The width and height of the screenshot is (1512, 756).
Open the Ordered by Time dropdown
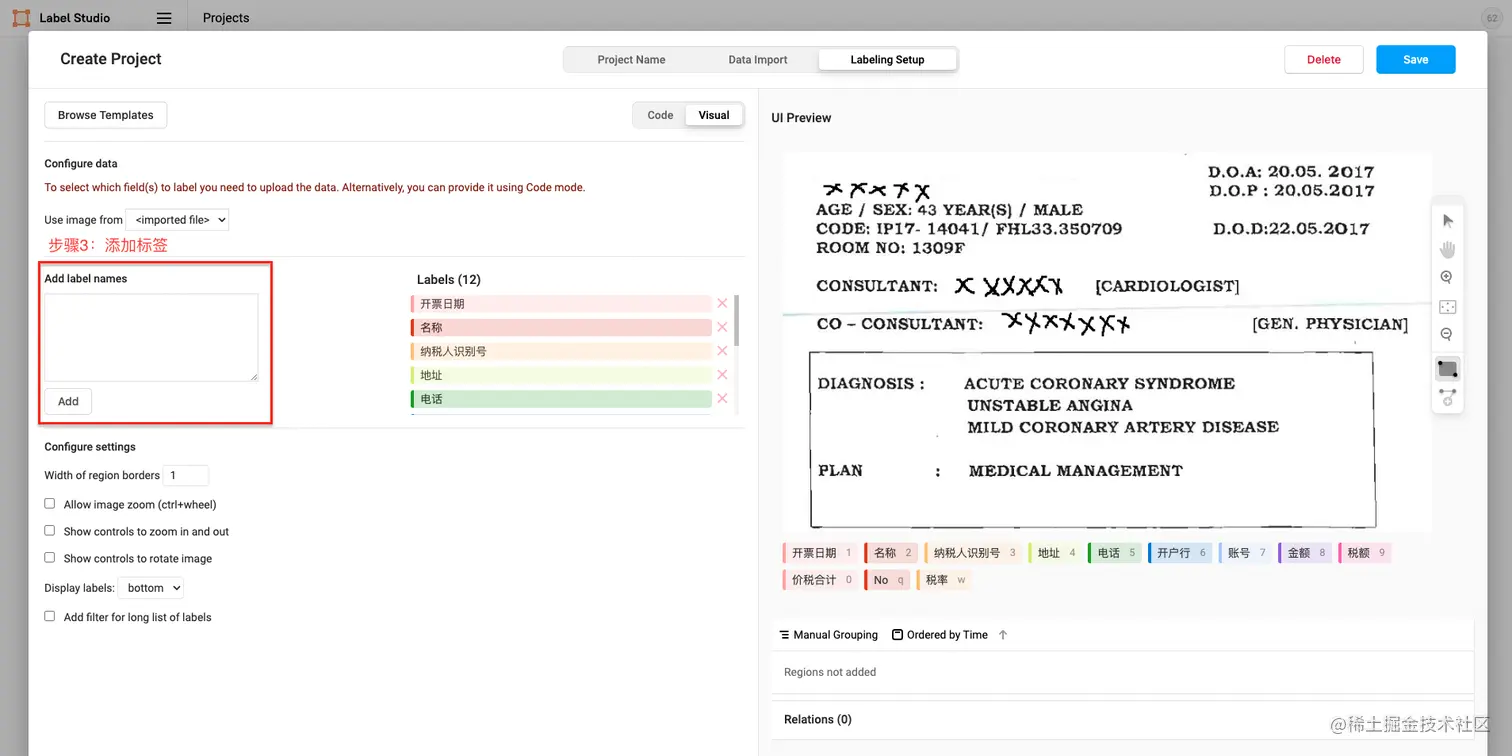pos(939,635)
